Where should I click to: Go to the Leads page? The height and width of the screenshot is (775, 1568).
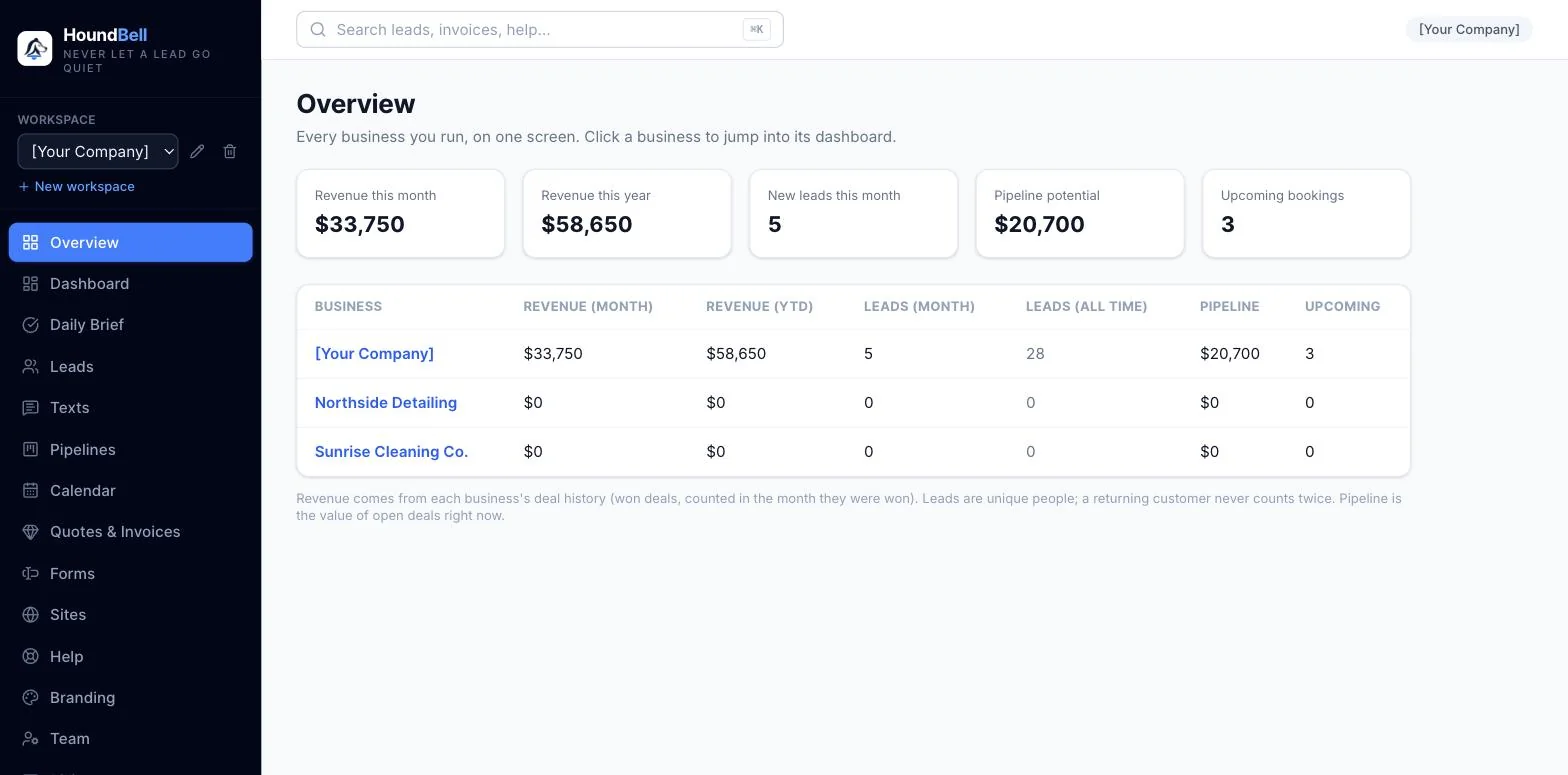130,366
